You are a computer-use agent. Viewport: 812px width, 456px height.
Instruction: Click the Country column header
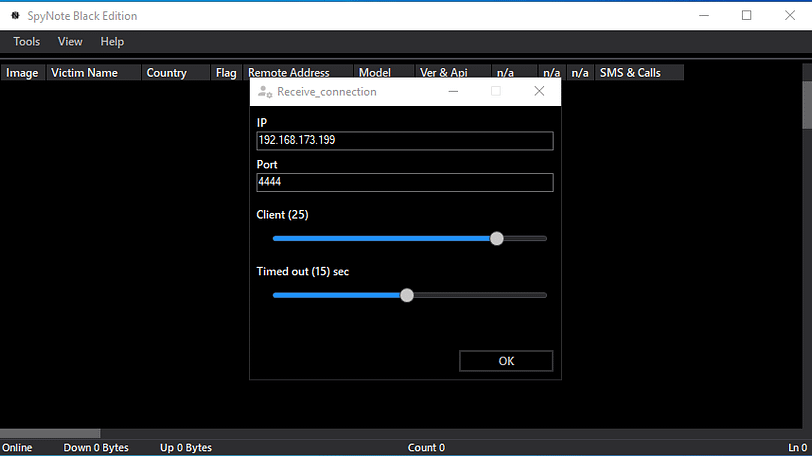pyautogui.click(x=176, y=72)
